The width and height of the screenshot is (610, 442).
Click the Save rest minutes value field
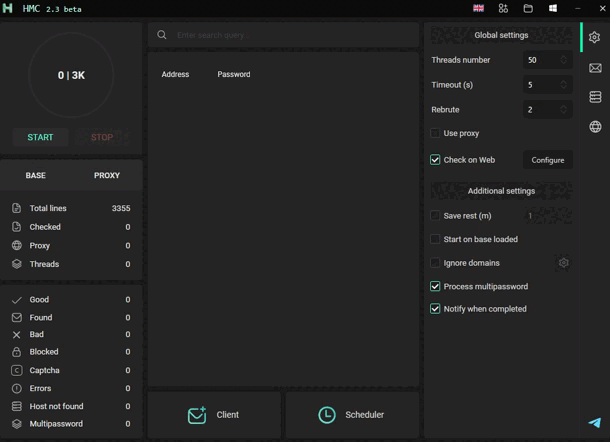[548, 216]
